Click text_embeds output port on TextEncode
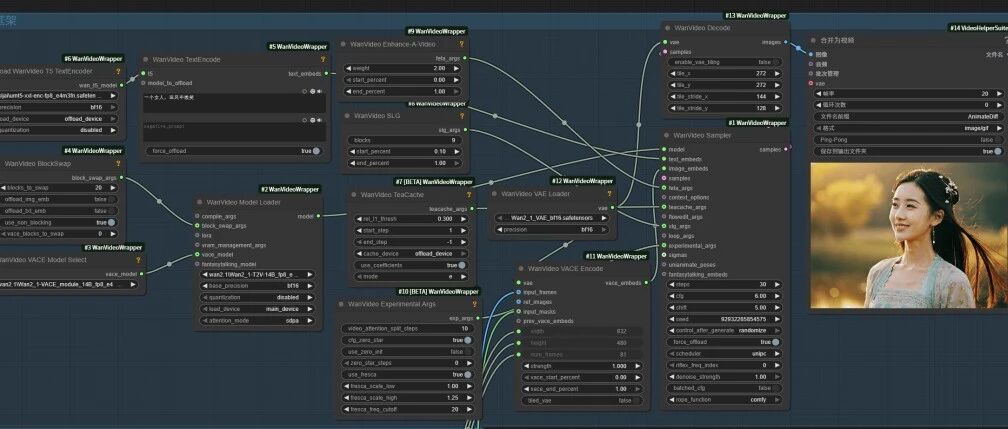 click(327, 73)
